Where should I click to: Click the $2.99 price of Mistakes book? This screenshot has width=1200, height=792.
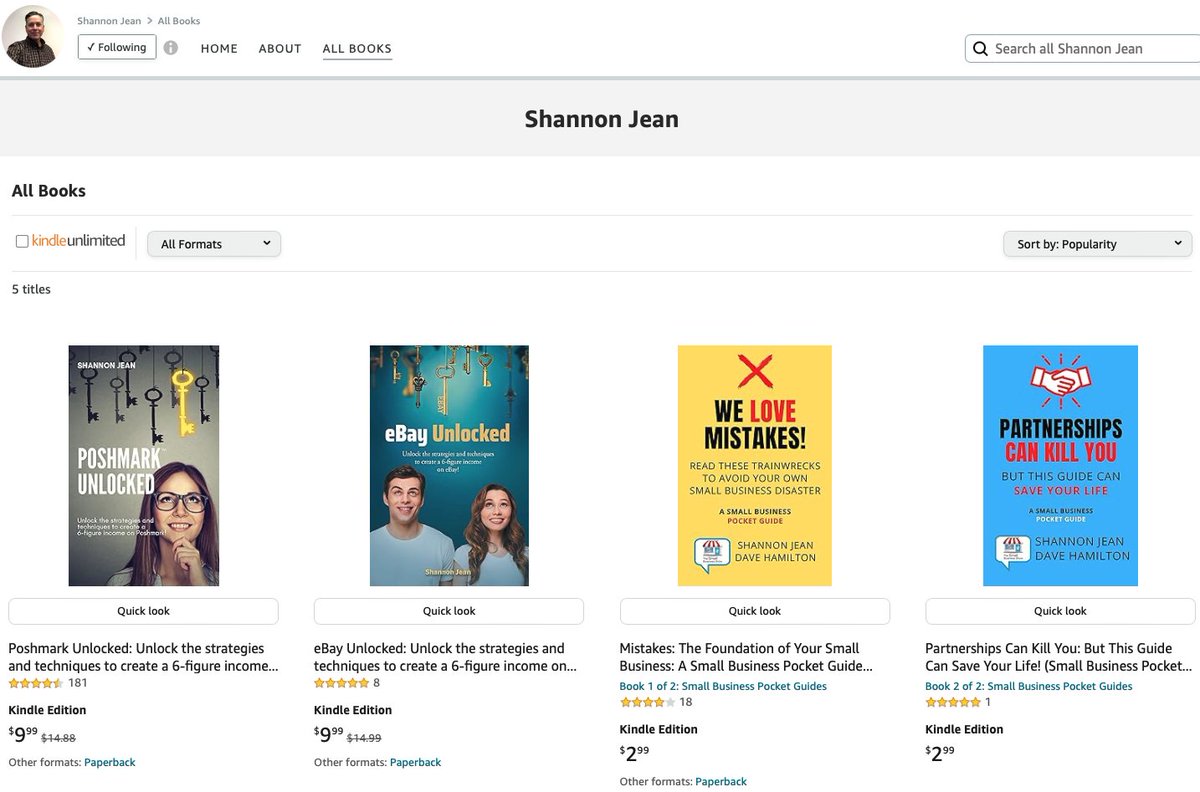point(634,754)
